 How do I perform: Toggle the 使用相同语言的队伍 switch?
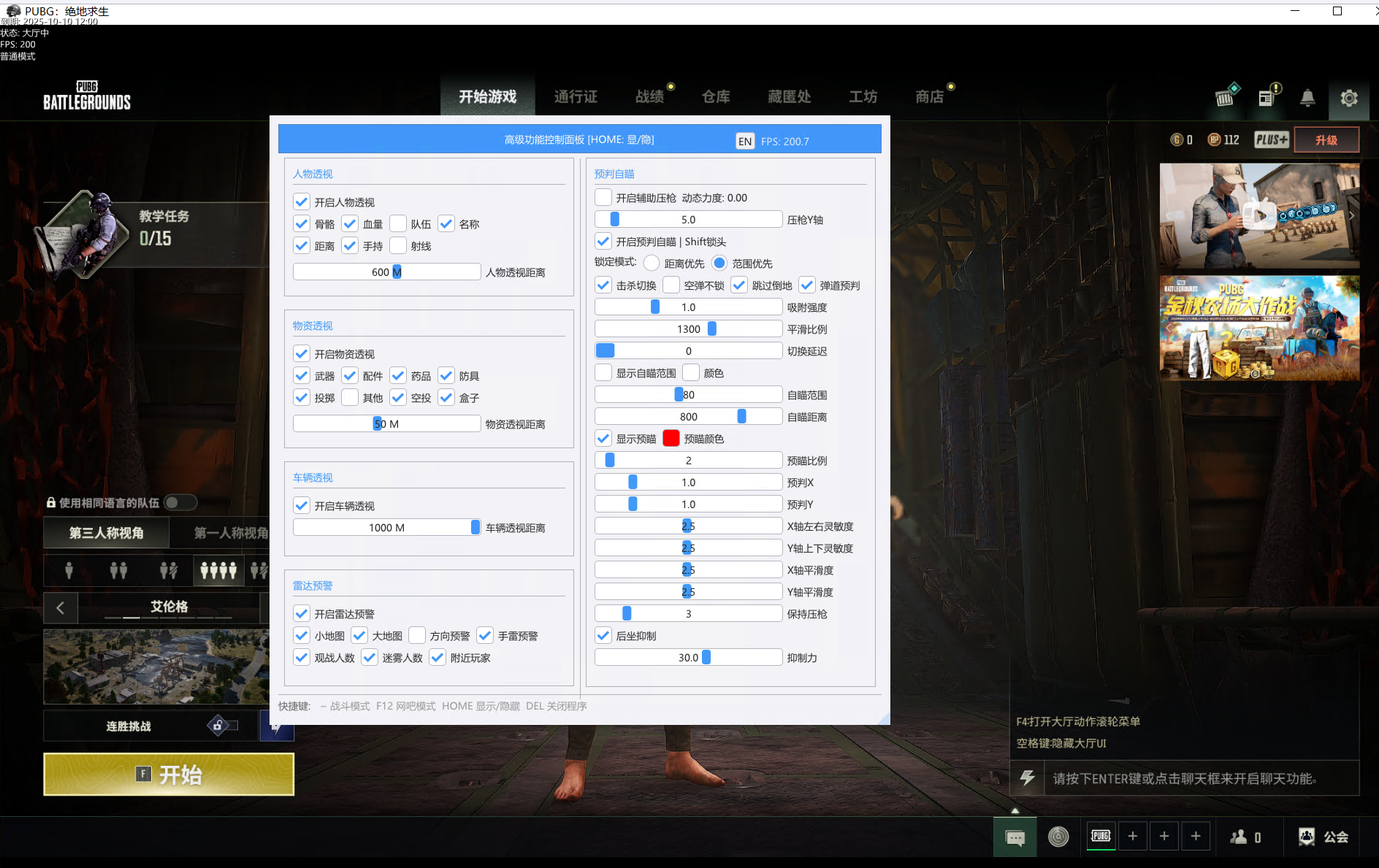coord(180,502)
